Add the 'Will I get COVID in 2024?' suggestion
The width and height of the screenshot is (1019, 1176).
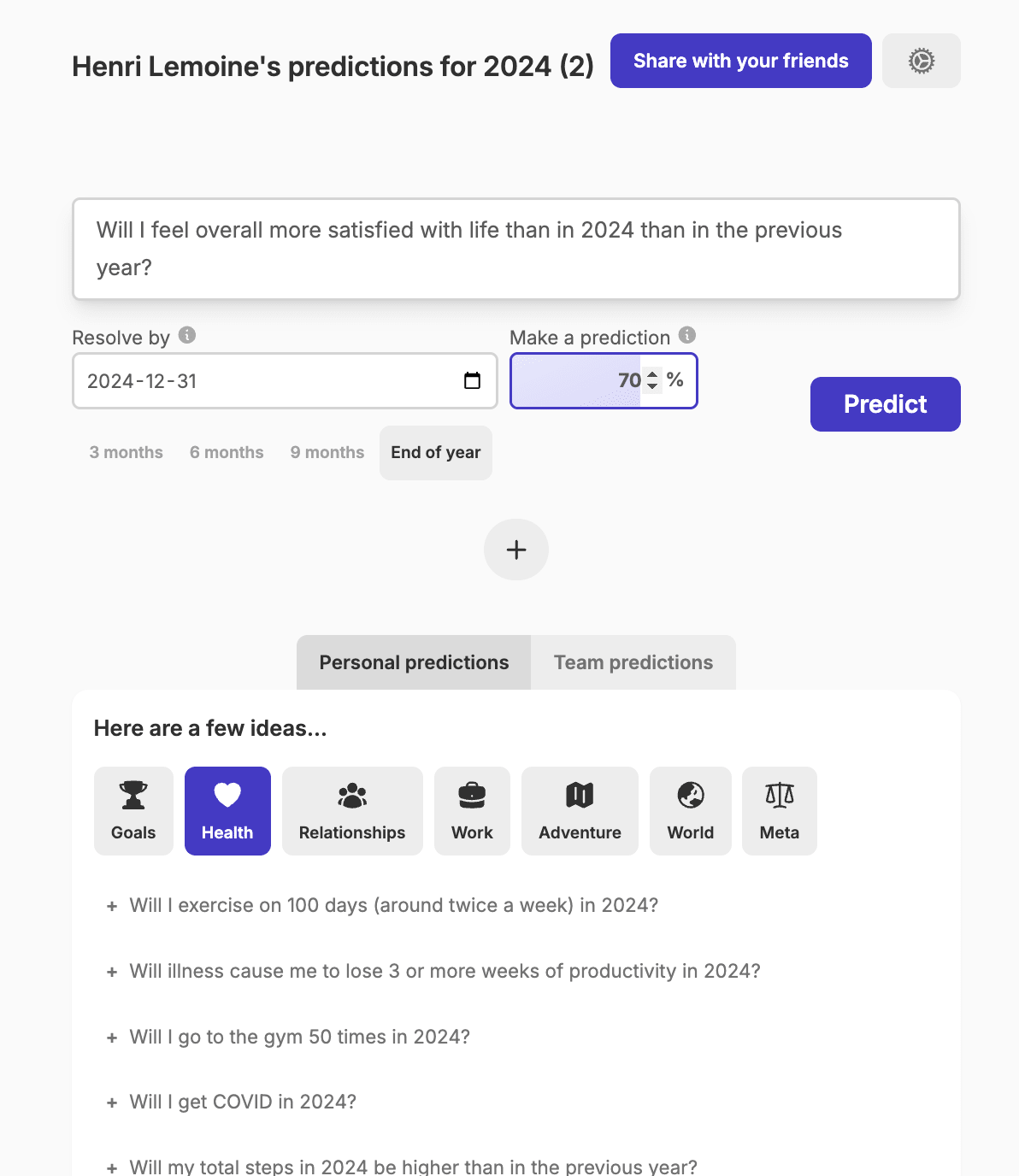[242, 1102]
